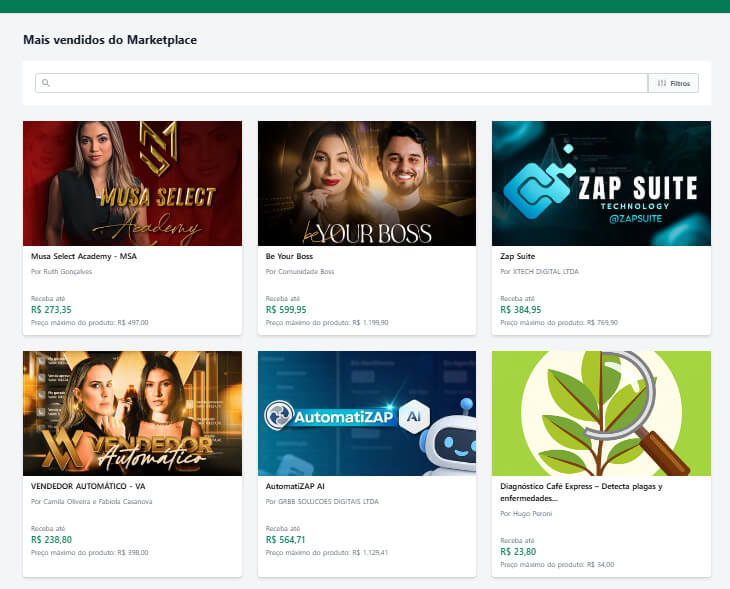This screenshot has height=589, width=730.
Task: Click commission value 'R$ 238,80'
Action: [x=51, y=540]
